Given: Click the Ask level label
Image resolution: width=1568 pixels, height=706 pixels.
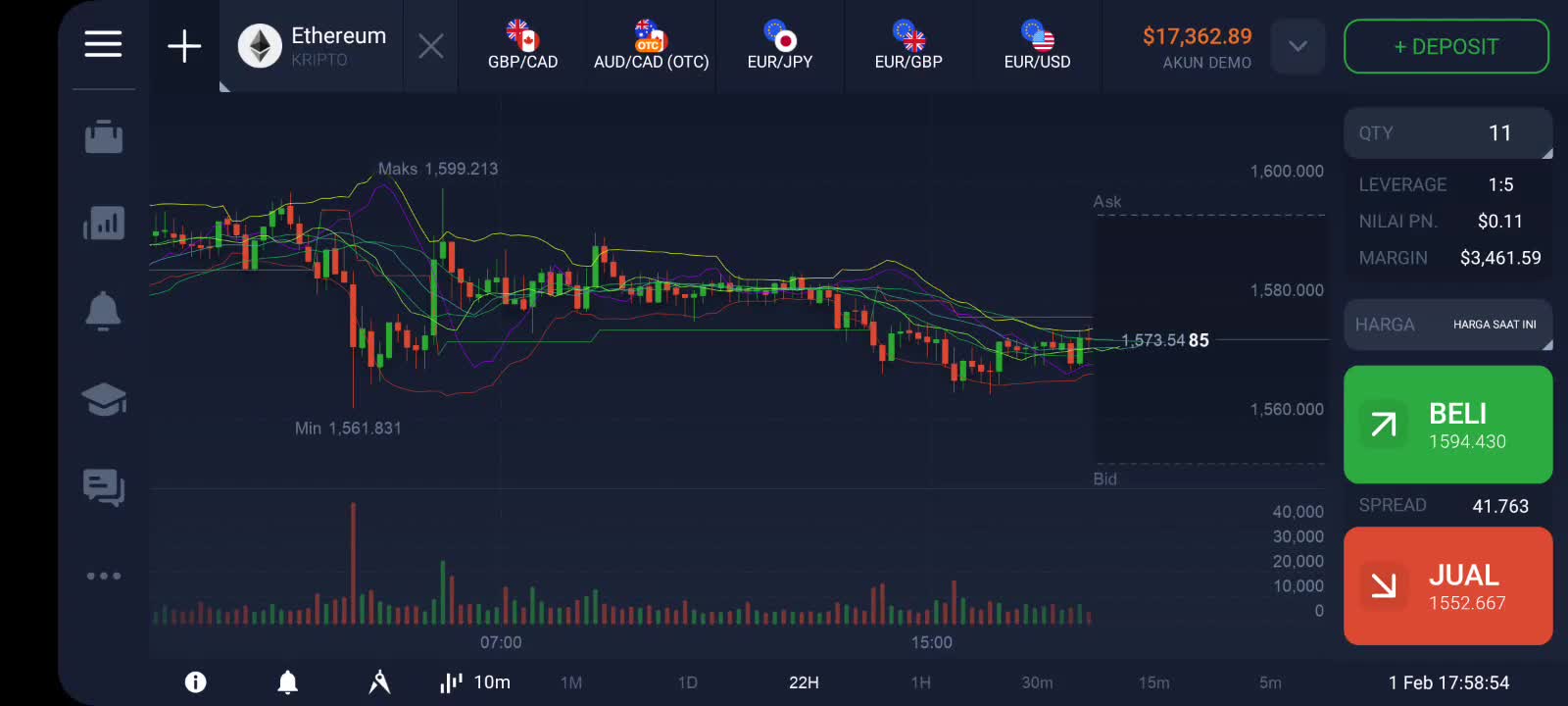Looking at the screenshot, I should coord(1107,202).
